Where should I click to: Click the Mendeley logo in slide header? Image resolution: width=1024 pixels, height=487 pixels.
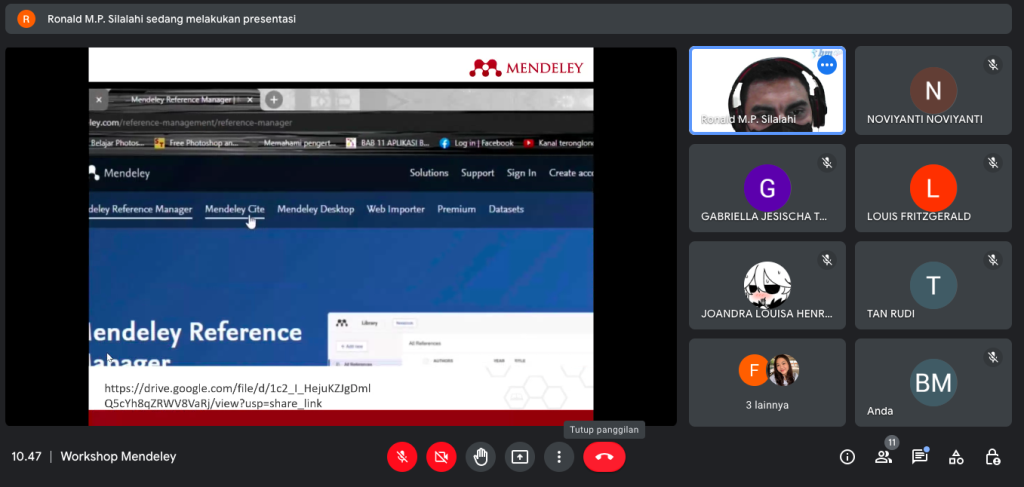point(526,68)
